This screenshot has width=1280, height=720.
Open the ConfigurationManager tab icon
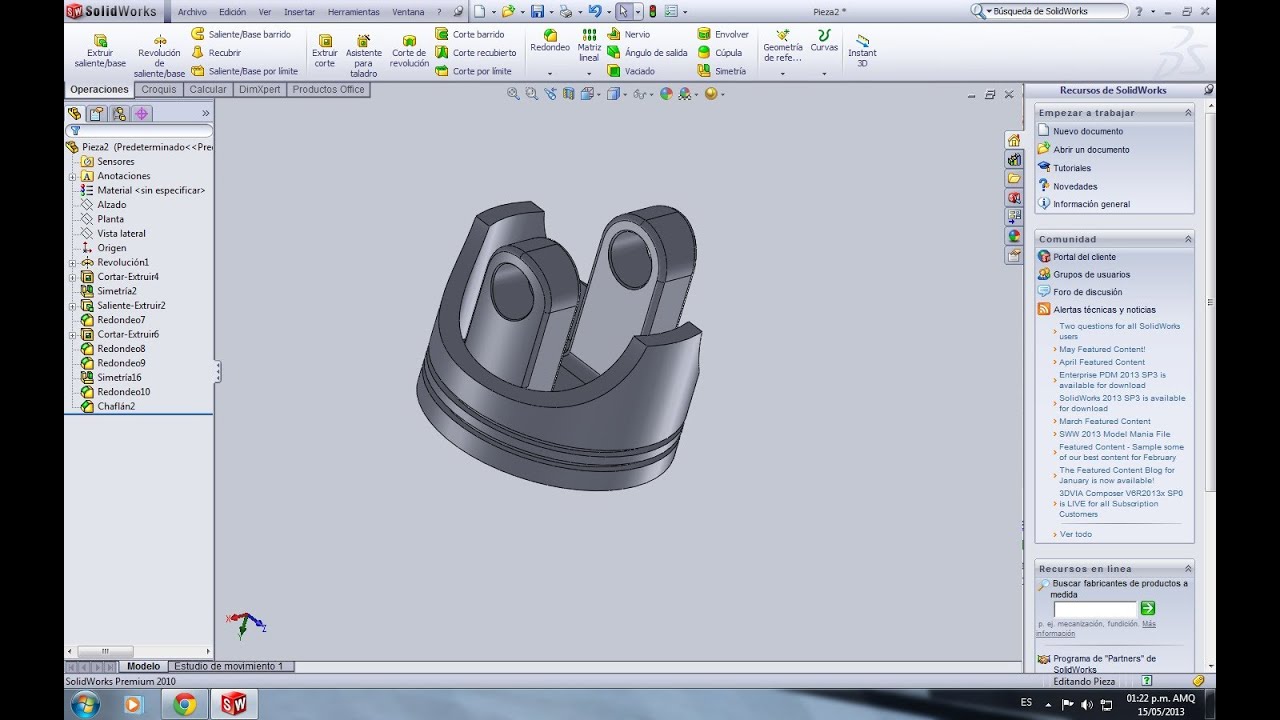pos(119,114)
